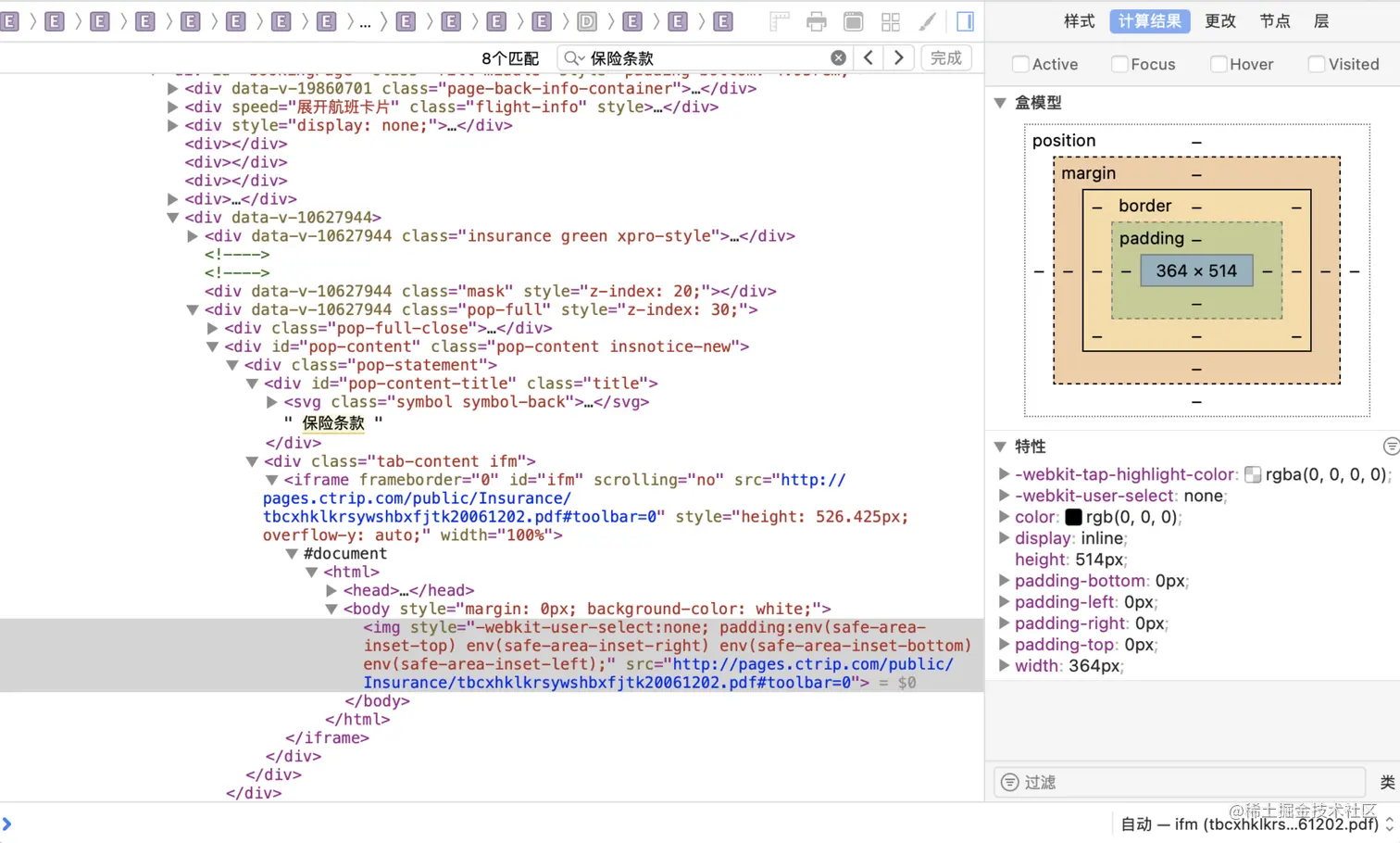Collapse the pop-full div node
Screen dimensions: 1400x843
[193, 310]
